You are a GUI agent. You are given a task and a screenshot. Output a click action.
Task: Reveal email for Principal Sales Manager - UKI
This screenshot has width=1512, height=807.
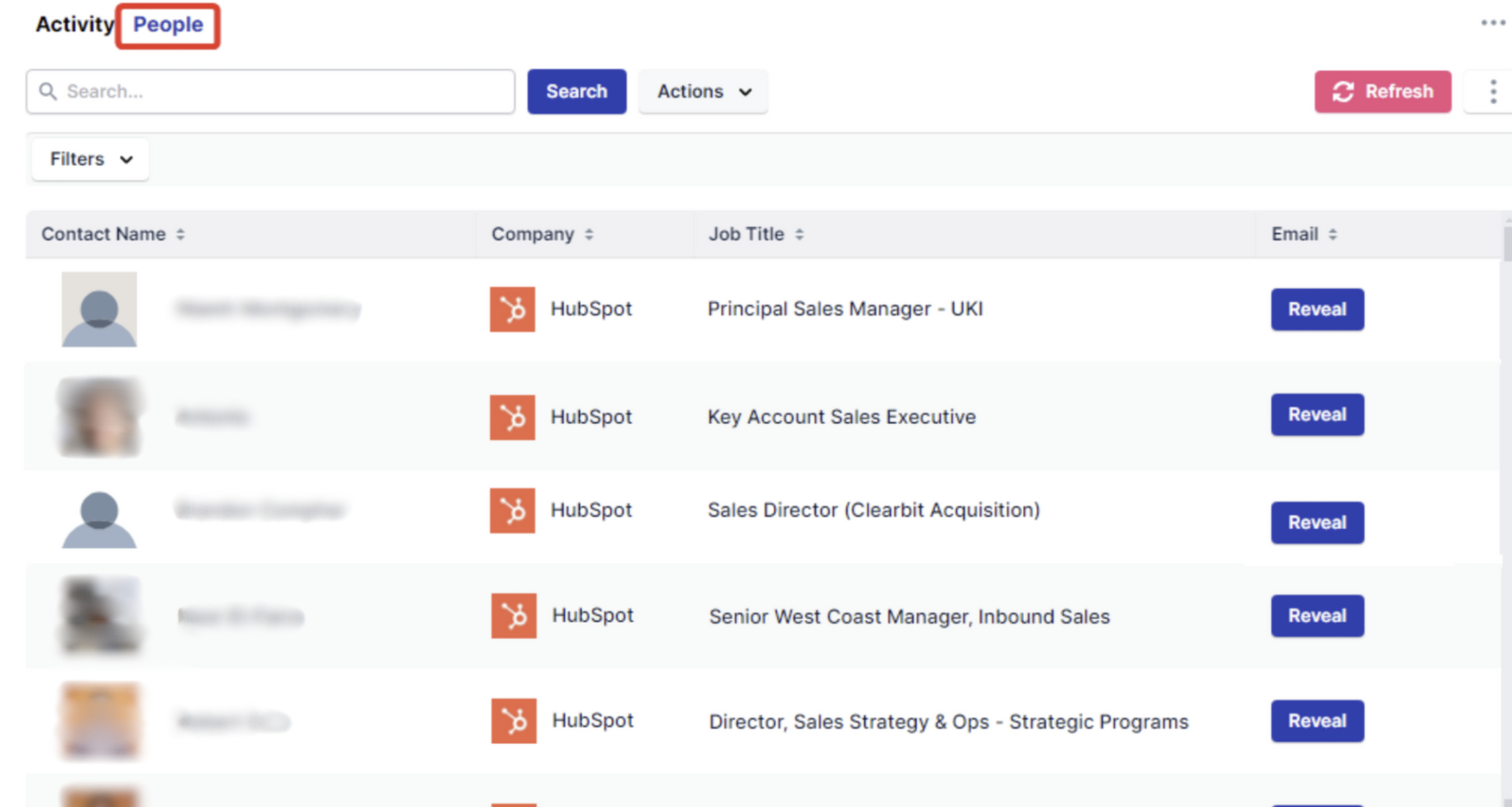pyautogui.click(x=1317, y=310)
